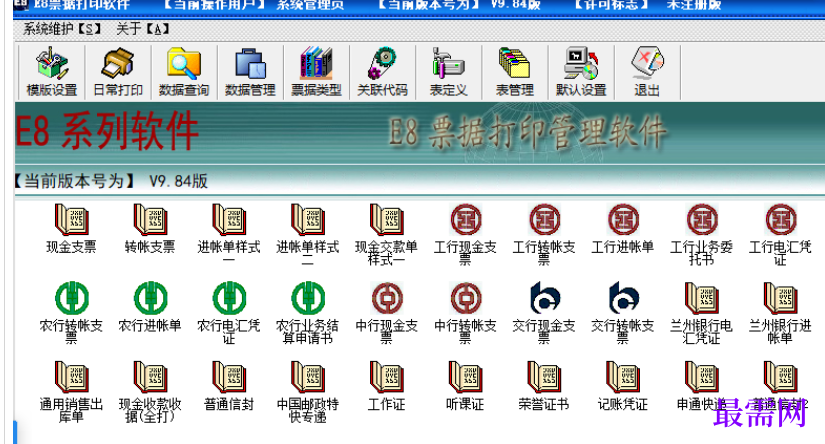
Task: Open 数据查询 search tool
Action: (x=184, y=72)
